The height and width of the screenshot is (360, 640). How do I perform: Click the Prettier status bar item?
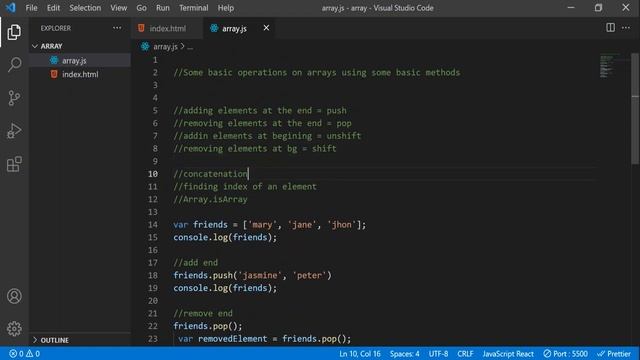614,354
